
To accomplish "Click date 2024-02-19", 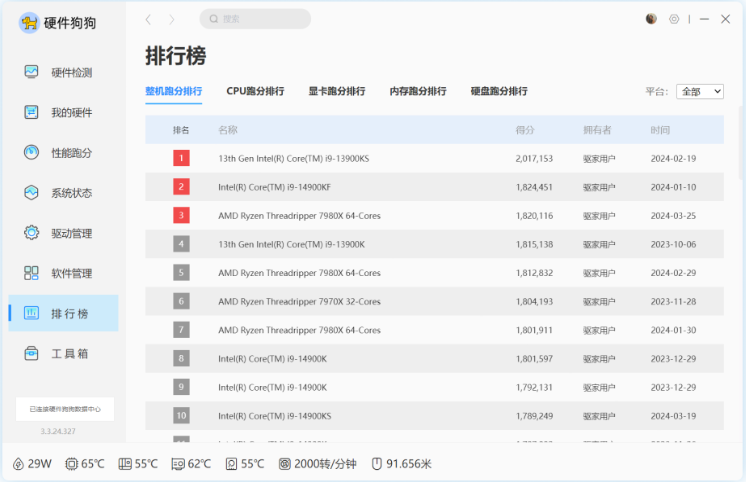I will [x=673, y=158].
